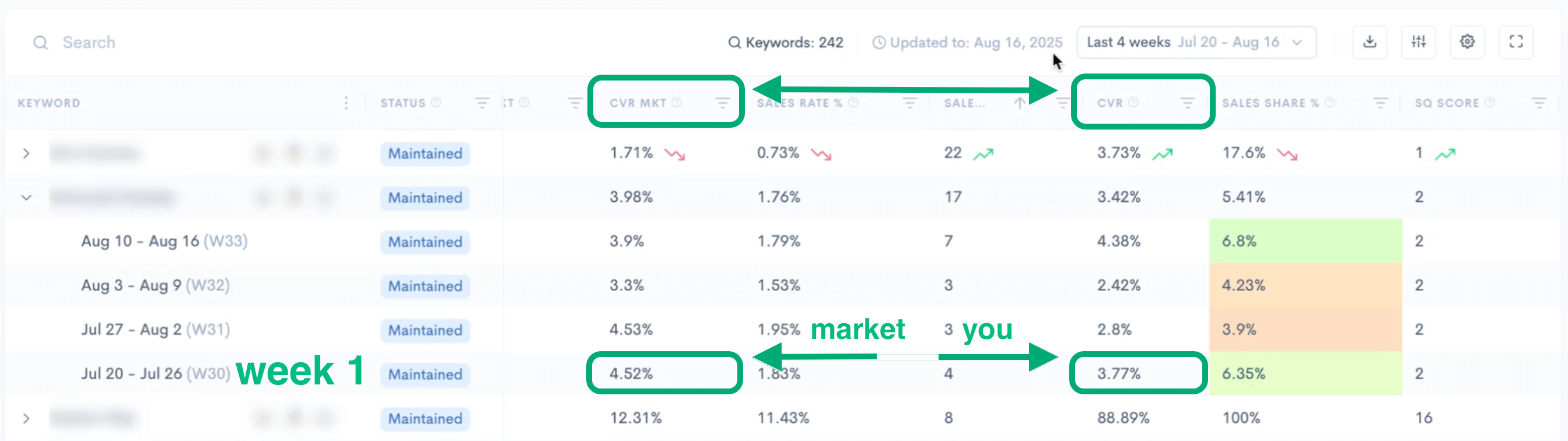The image size is (1568, 441).
Task: Open the SQ Score column filter
Action: coord(1539,103)
